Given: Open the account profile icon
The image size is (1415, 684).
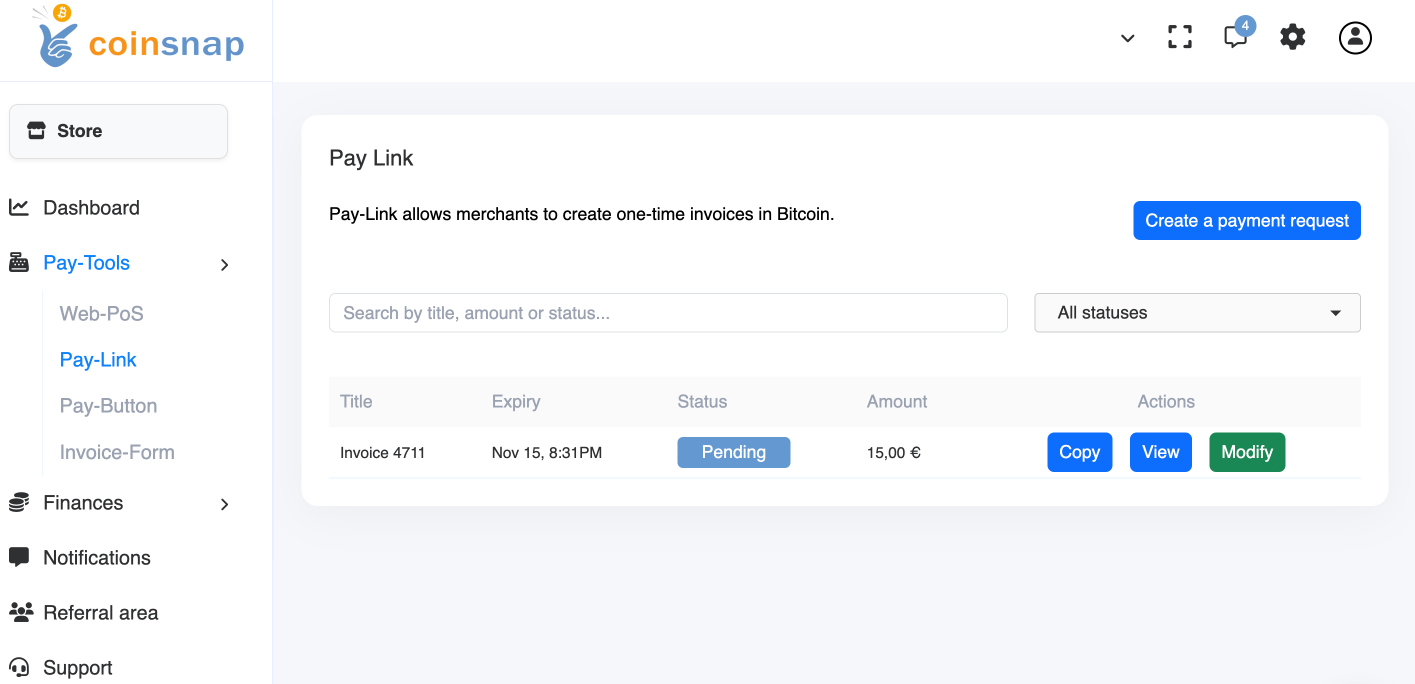Looking at the screenshot, I should (1355, 37).
